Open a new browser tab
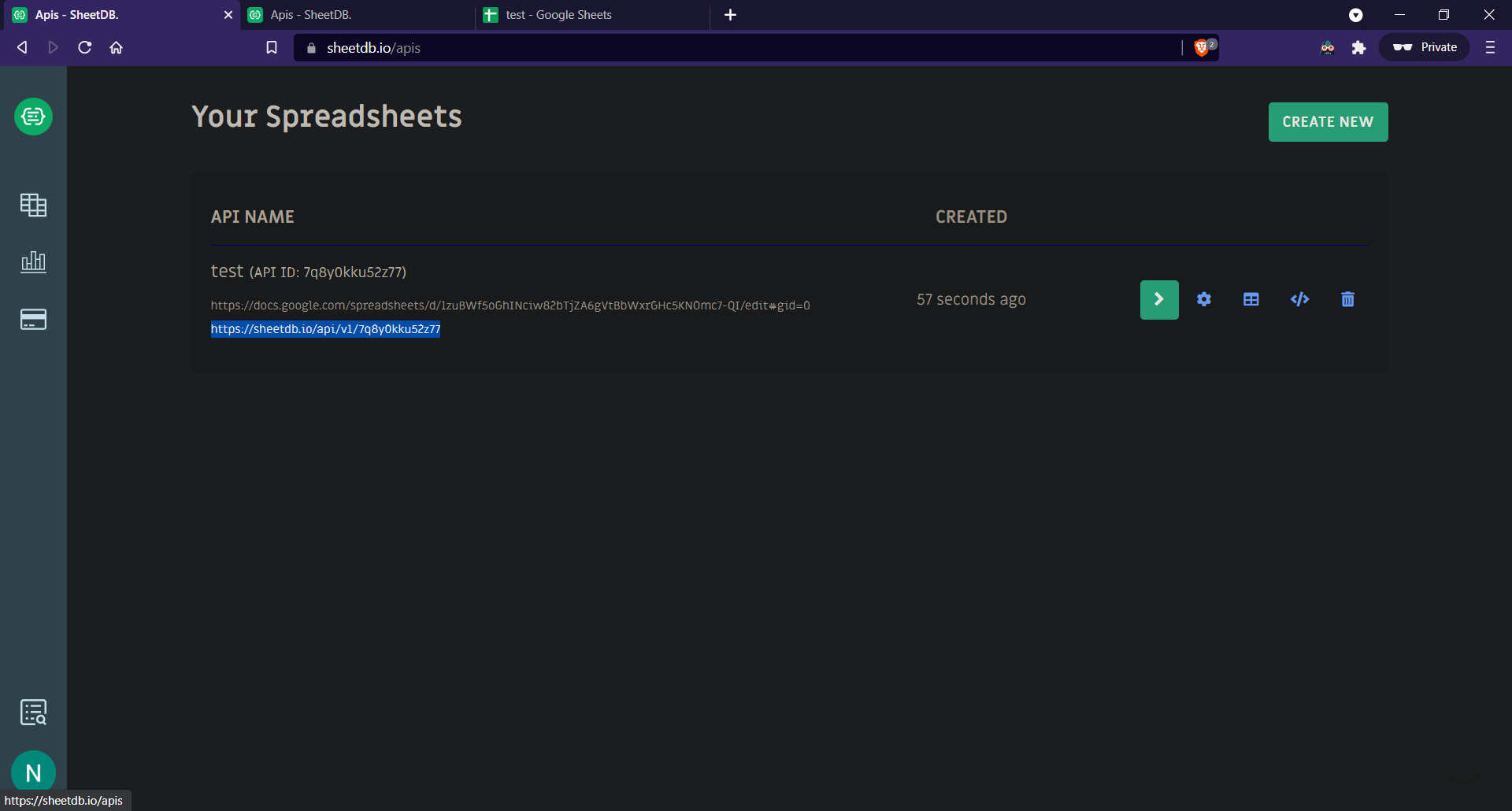Viewport: 1512px width, 811px height. pos(730,15)
